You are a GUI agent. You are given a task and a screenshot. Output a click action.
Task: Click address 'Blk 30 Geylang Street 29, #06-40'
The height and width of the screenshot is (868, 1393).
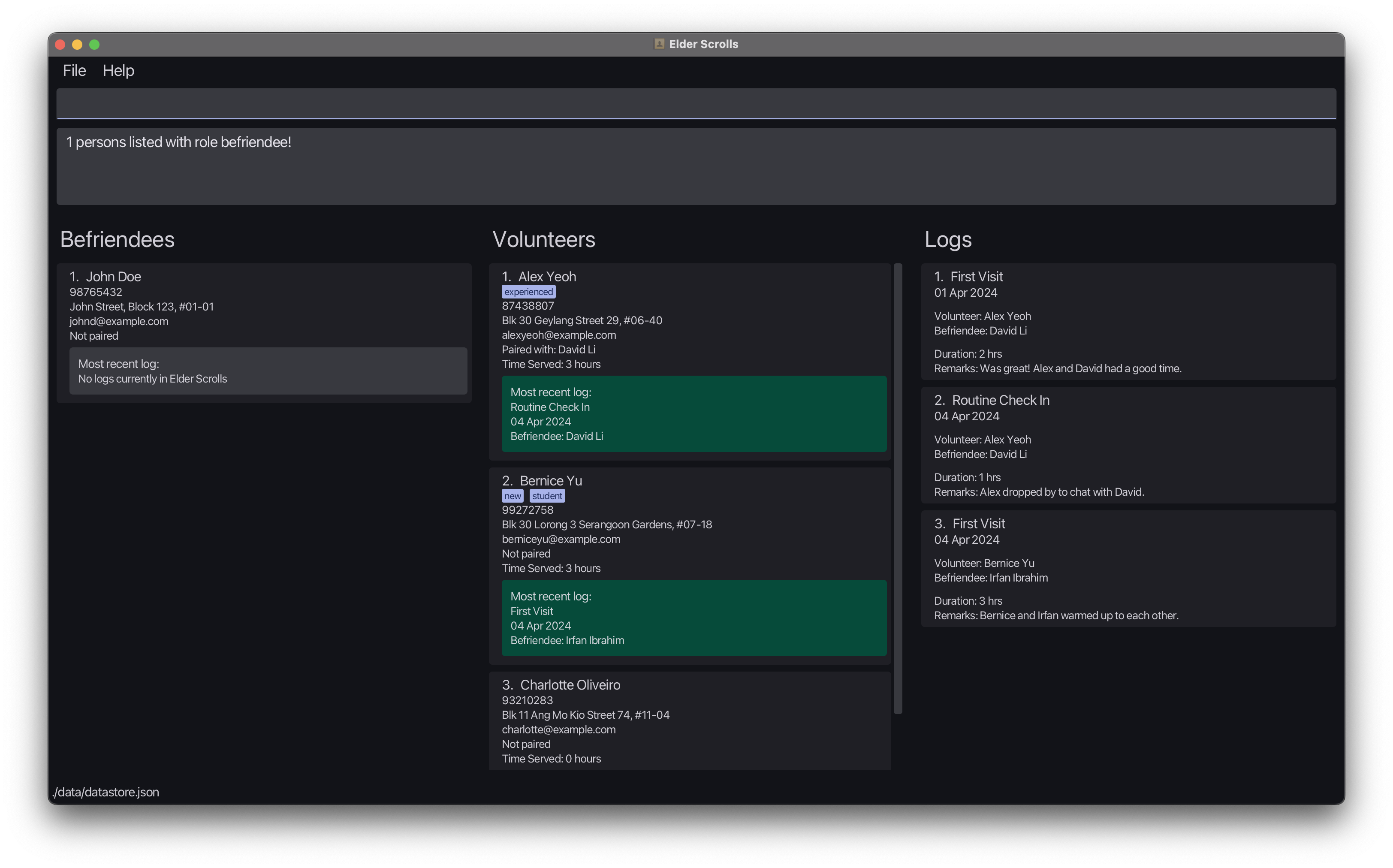582,320
